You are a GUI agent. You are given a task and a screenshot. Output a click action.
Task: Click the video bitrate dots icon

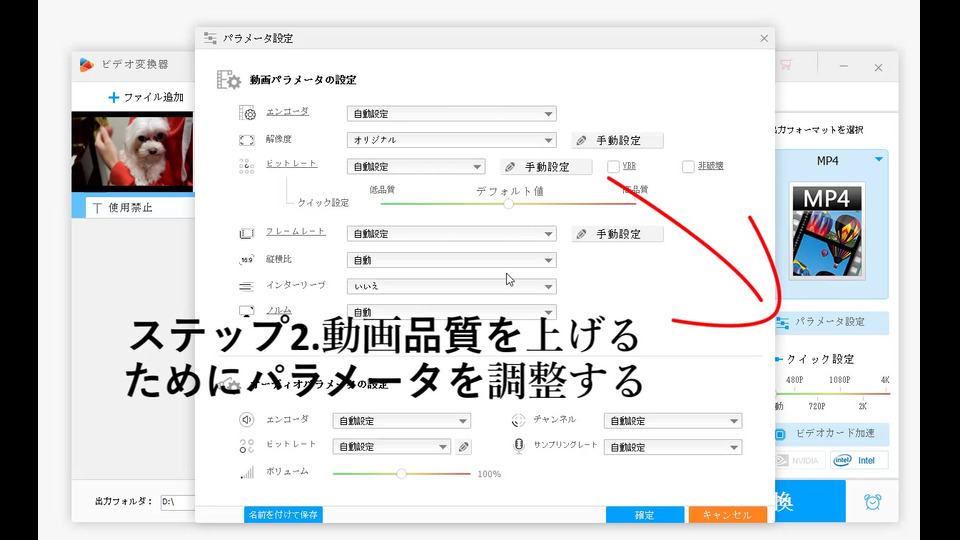pos(247,166)
